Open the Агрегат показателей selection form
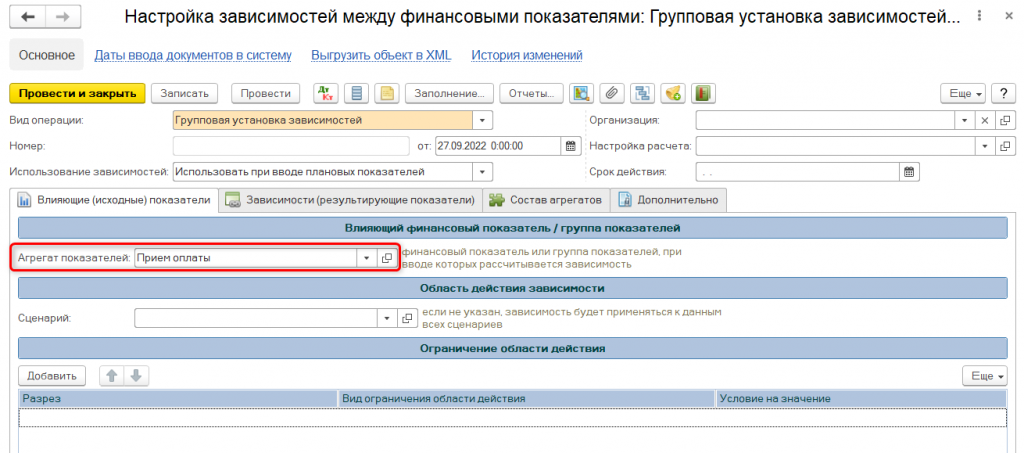Screen dimensions: 1024x453 [x=387, y=258]
